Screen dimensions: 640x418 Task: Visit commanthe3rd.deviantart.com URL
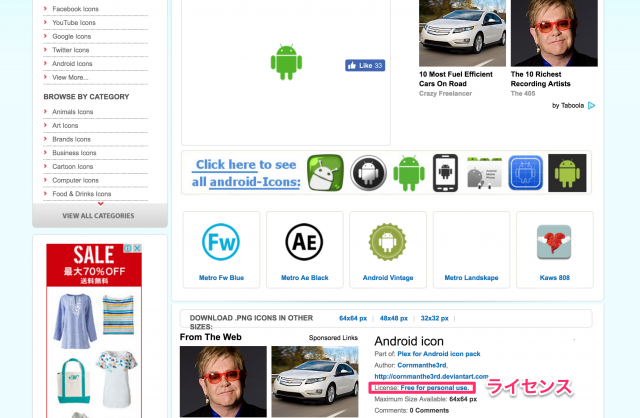431,376
